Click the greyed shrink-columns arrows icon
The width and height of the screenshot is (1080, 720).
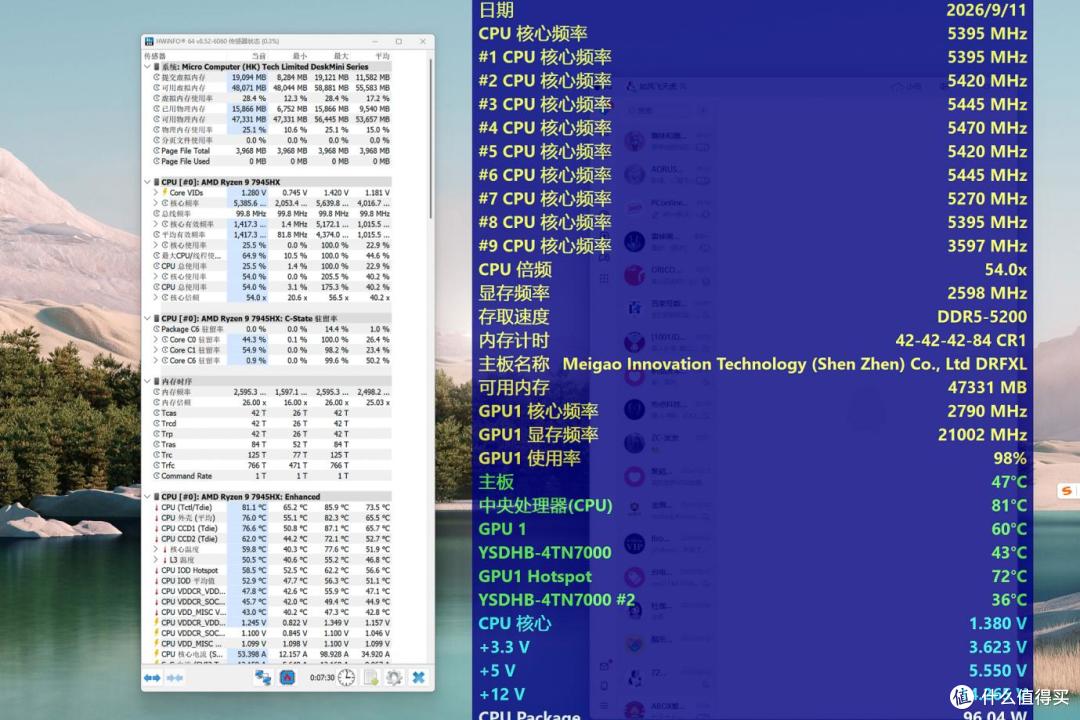(174, 678)
